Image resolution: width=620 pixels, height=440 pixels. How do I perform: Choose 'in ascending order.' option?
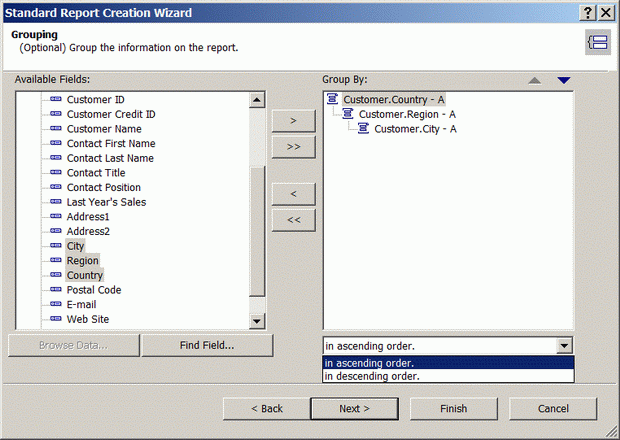point(447,363)
